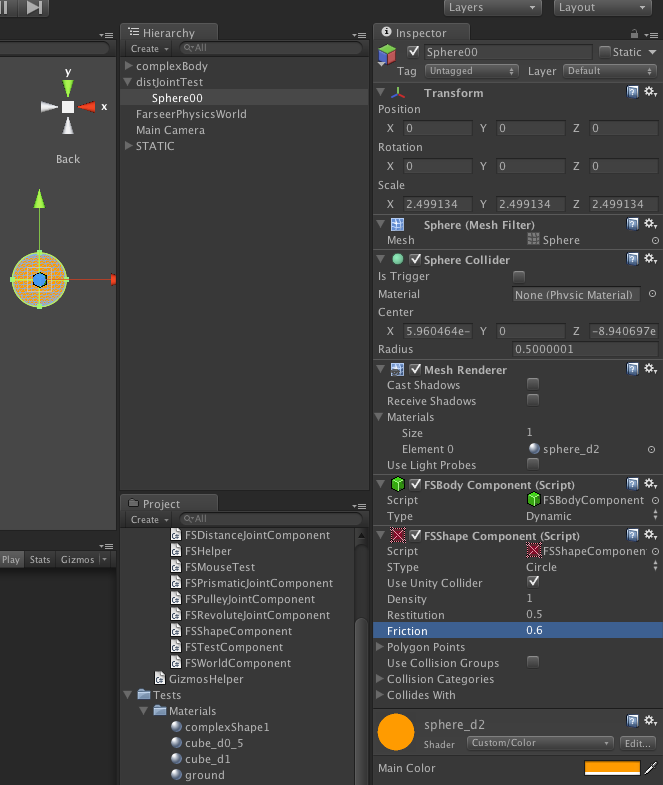Image resolution: width=663 pixels, height=785 pixels.
Task: Enable the Static checkbox
Action: pyautogui.click(x=604, y=52)
